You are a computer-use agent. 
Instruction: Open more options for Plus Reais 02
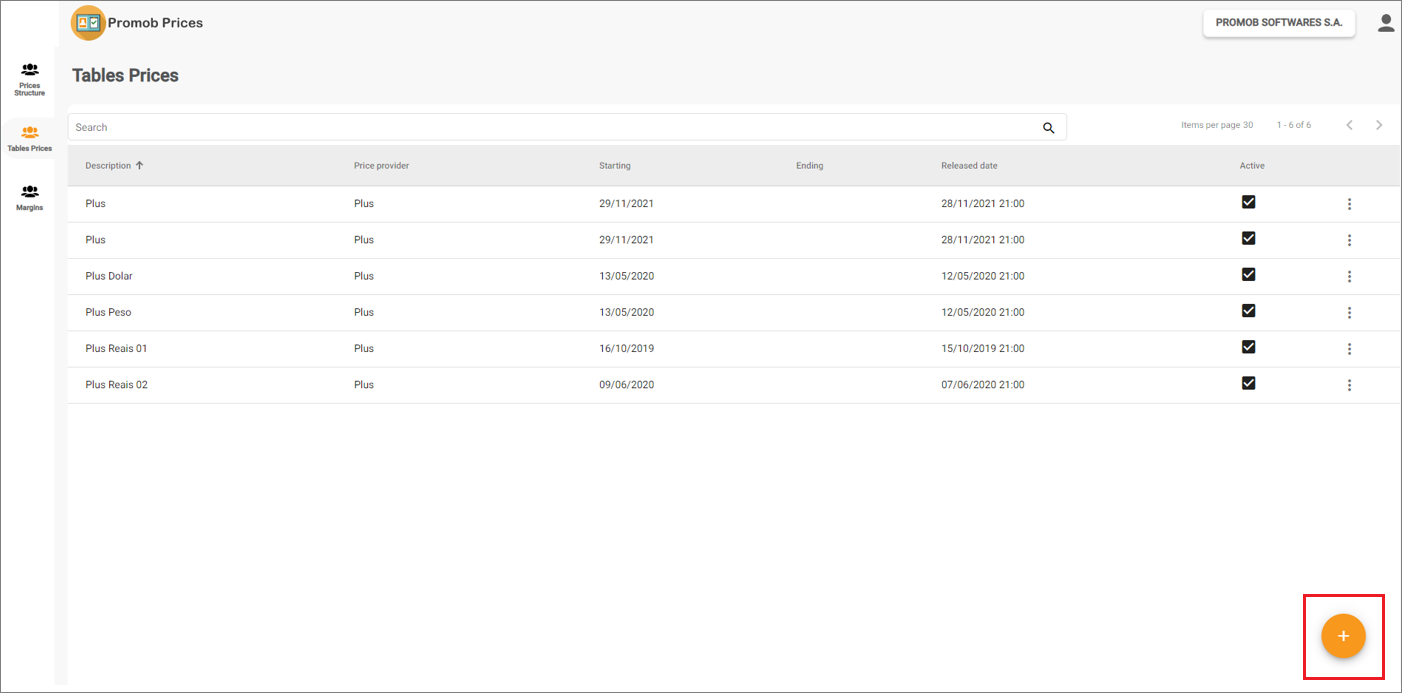click(x=1349, y=385)
